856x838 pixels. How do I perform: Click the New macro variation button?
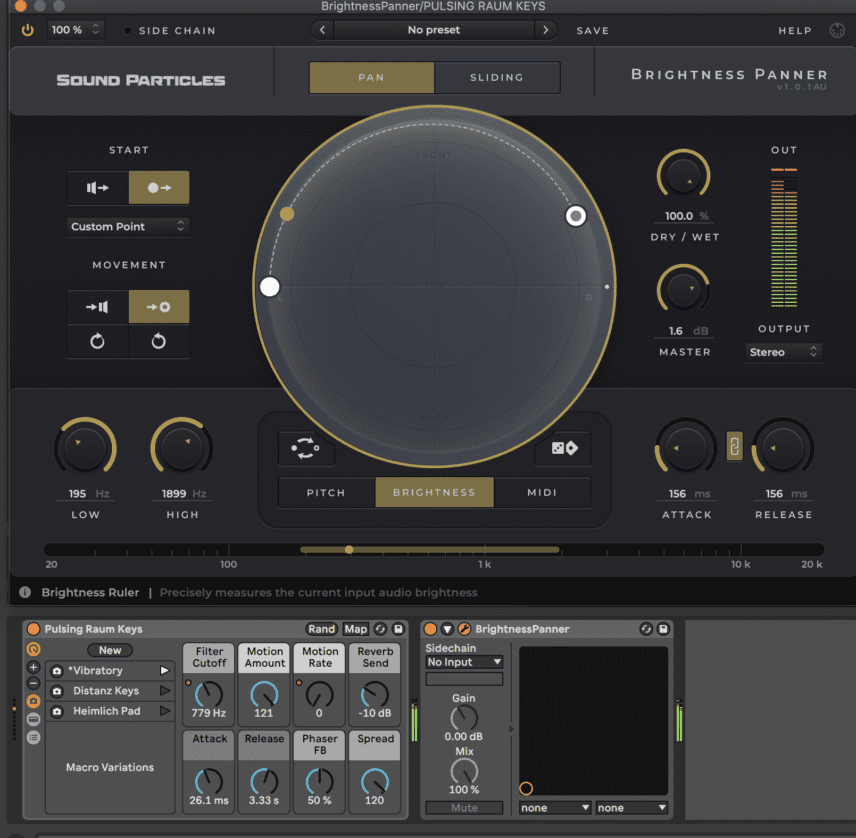[x=110, y=650]
